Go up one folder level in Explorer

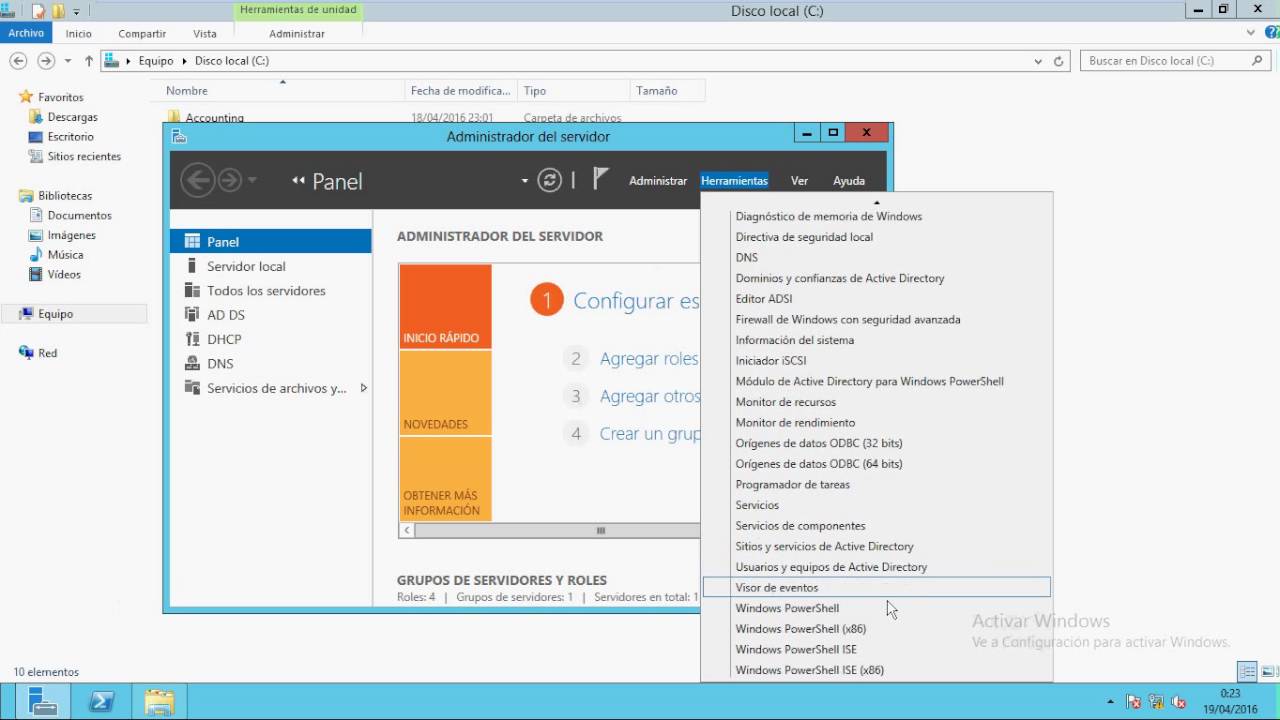click(x=88, y=61)
